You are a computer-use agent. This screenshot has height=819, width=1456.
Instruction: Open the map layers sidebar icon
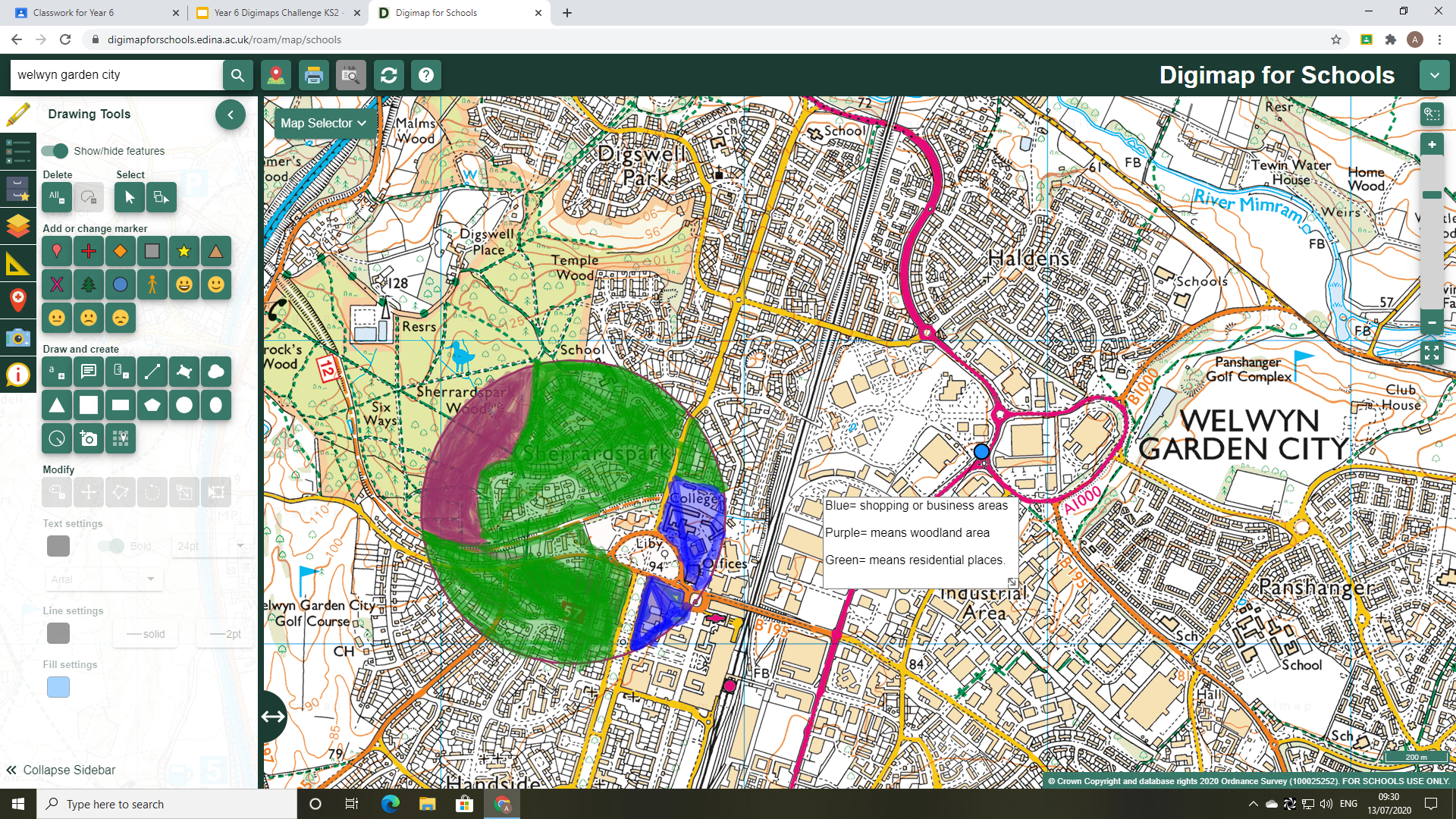tap(17, 225)
